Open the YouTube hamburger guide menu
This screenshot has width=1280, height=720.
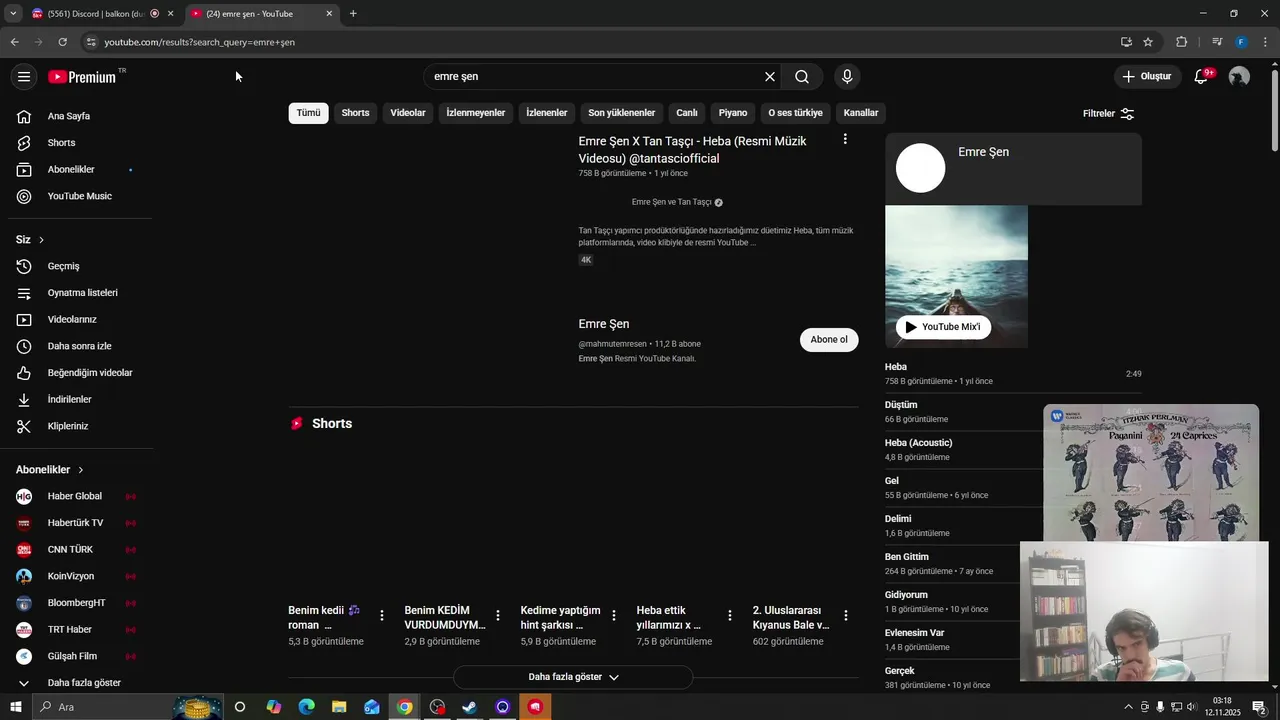pos(24,77)
